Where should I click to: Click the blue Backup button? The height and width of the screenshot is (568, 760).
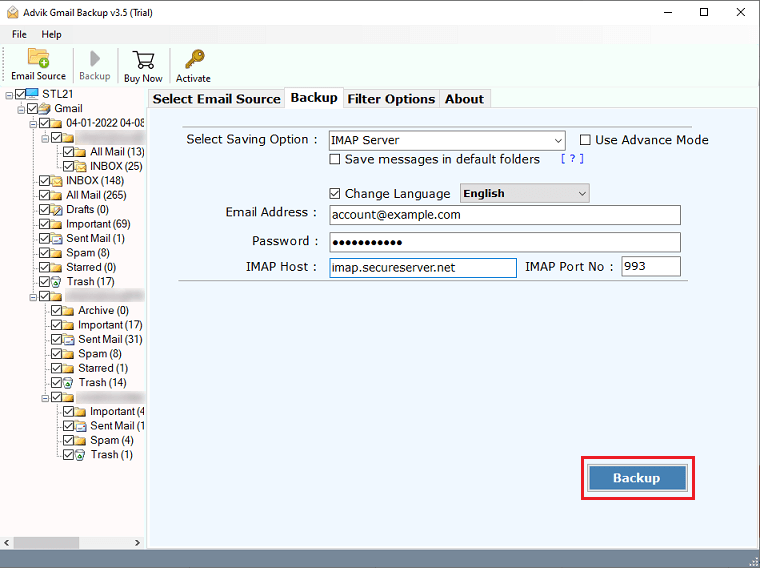637,478
